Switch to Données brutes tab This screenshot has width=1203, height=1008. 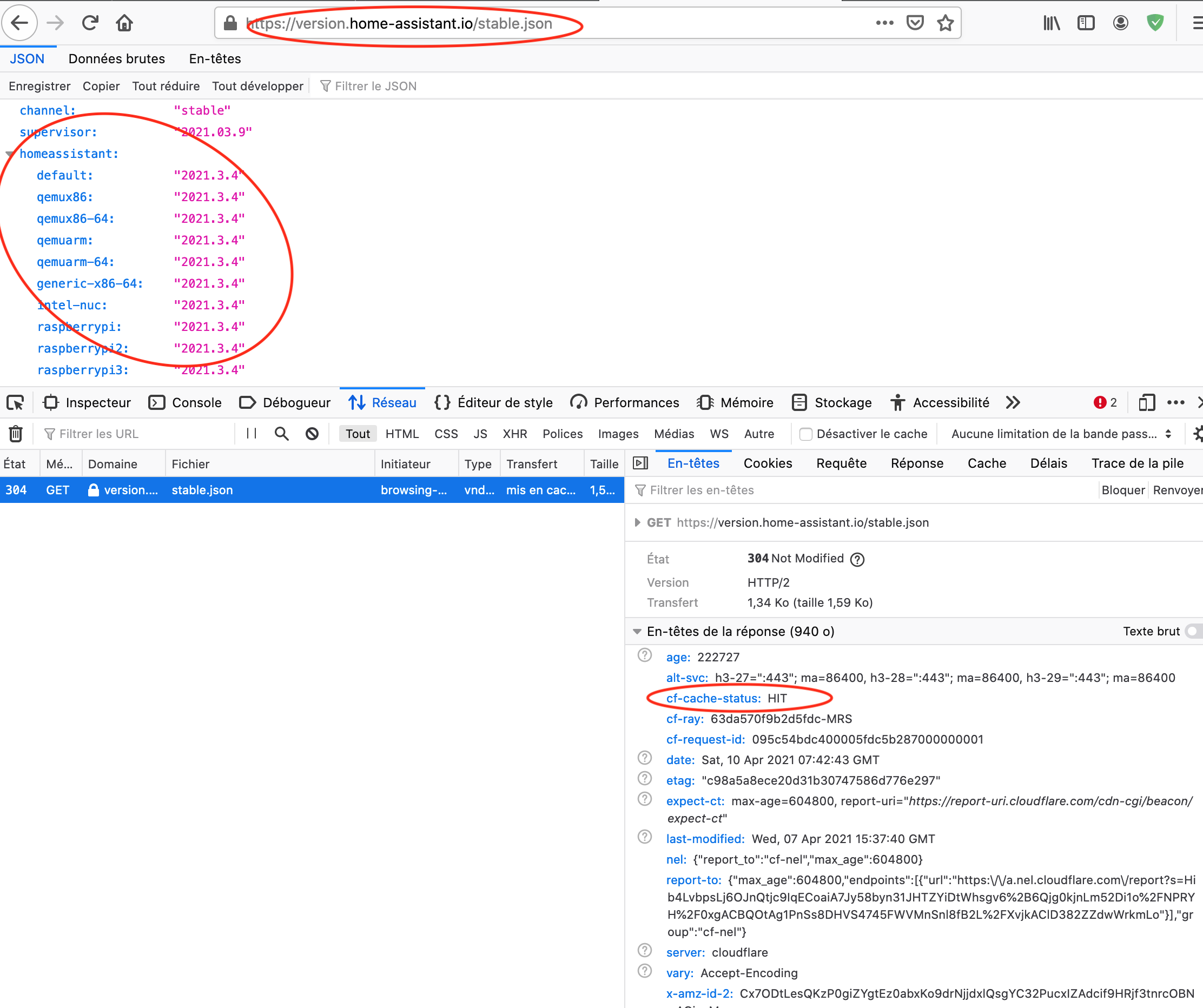[116, 58]
